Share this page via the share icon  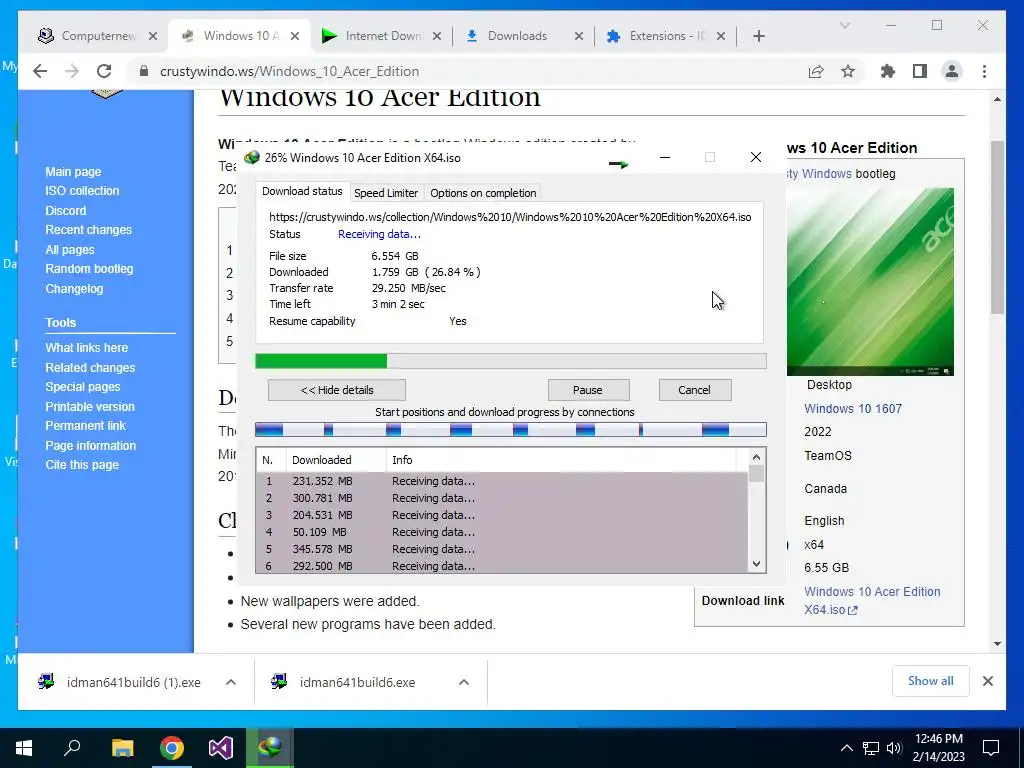[x=816, y=71]
